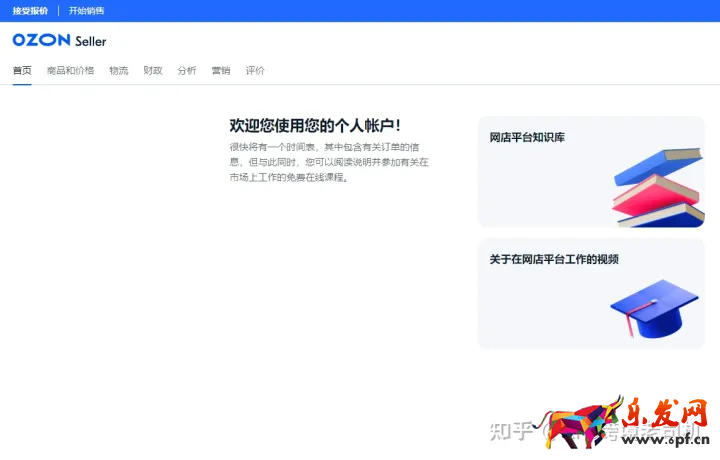Click the 欢迎您使用您的个人帐户 heading

tap(315, 125)
